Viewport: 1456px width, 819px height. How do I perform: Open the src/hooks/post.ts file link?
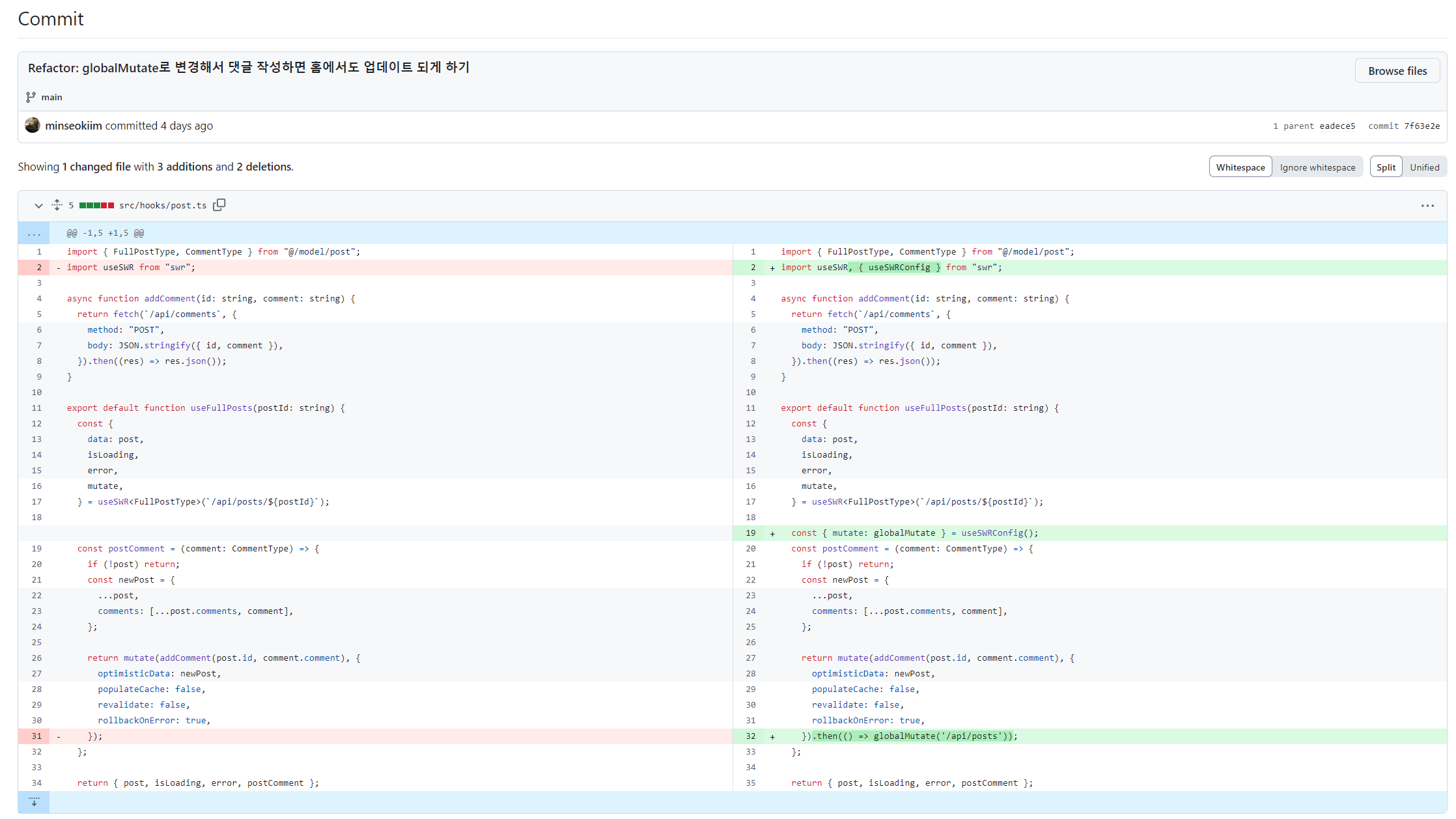pos(163,206)
